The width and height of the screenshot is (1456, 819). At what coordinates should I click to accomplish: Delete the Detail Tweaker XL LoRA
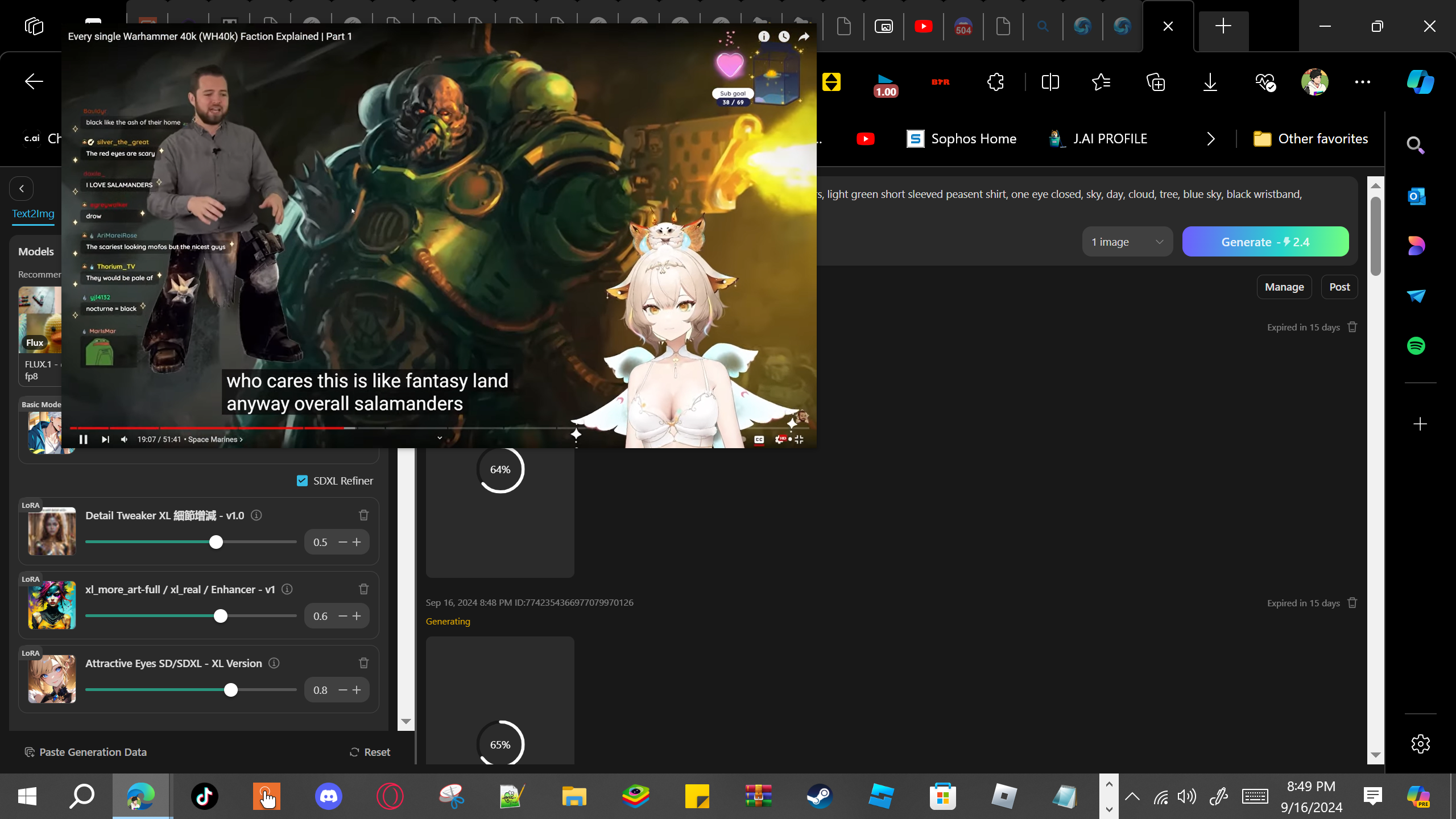(x=364, y=515)
